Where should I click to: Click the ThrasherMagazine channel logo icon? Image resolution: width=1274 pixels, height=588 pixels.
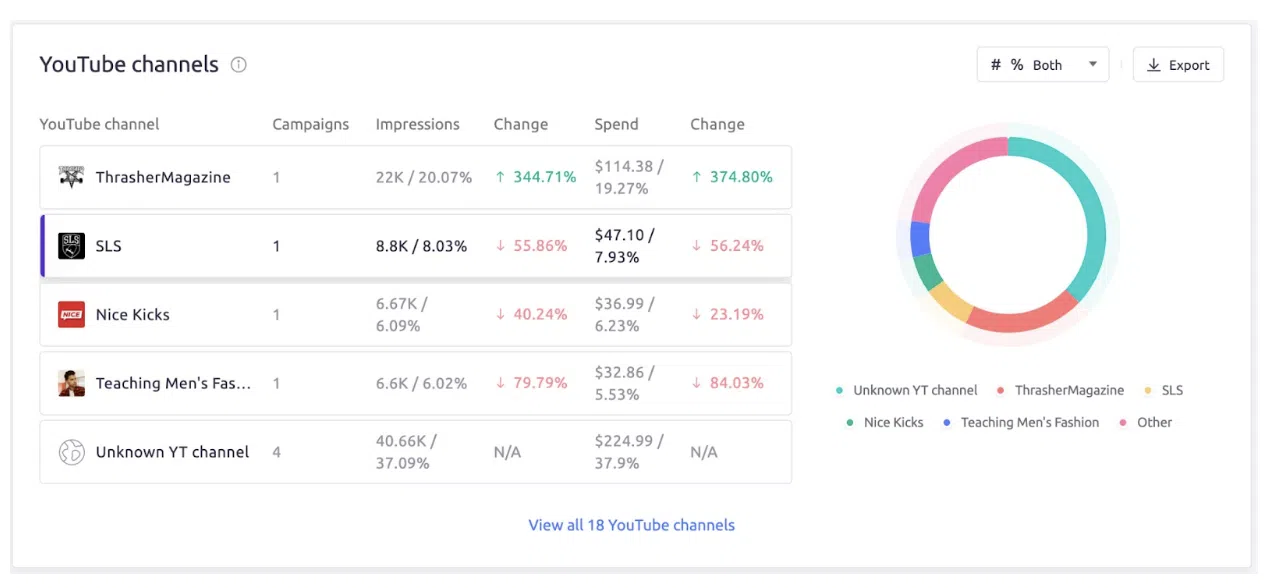click(71, 177)
